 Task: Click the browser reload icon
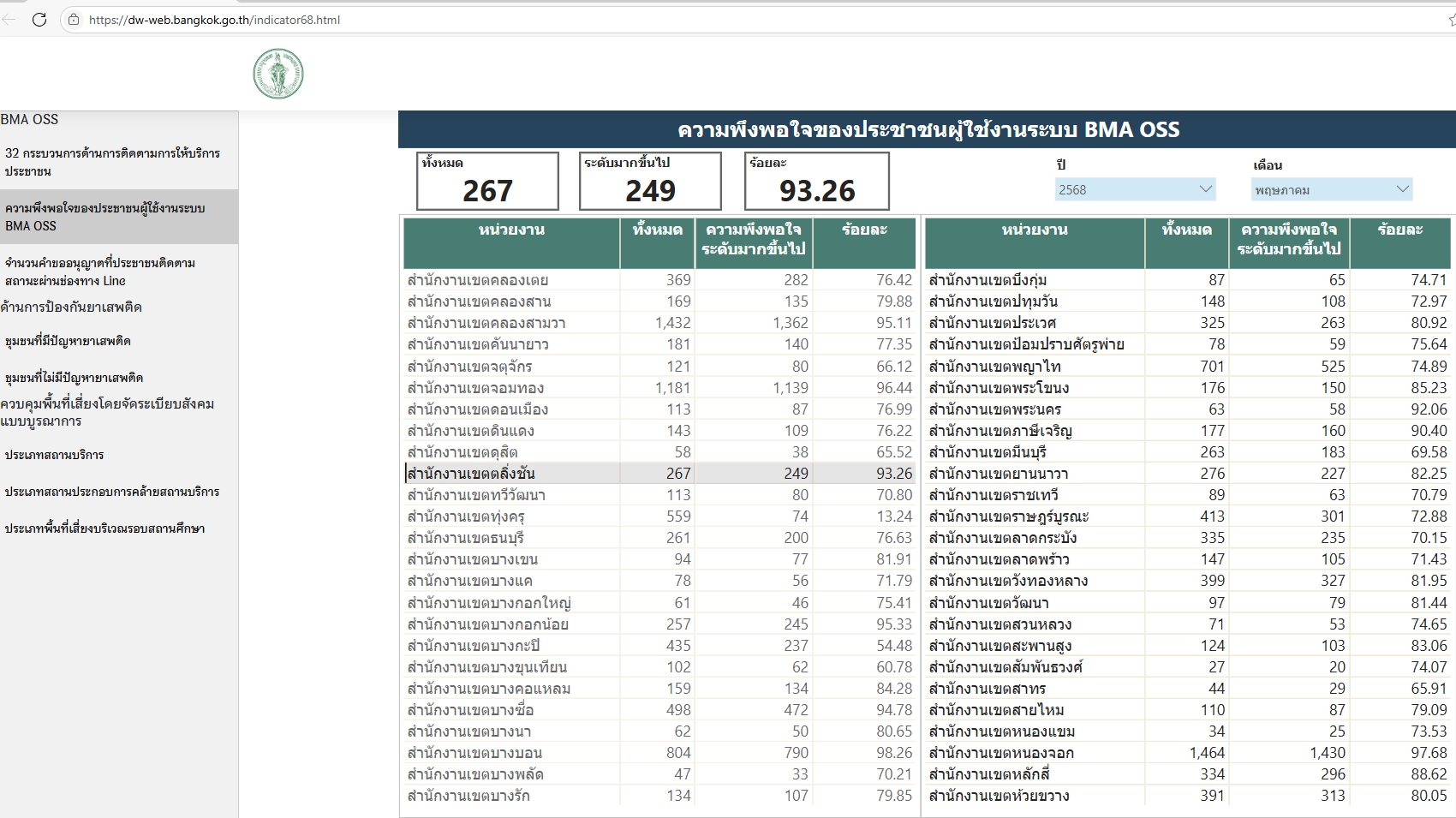click(x=39, y=20)
